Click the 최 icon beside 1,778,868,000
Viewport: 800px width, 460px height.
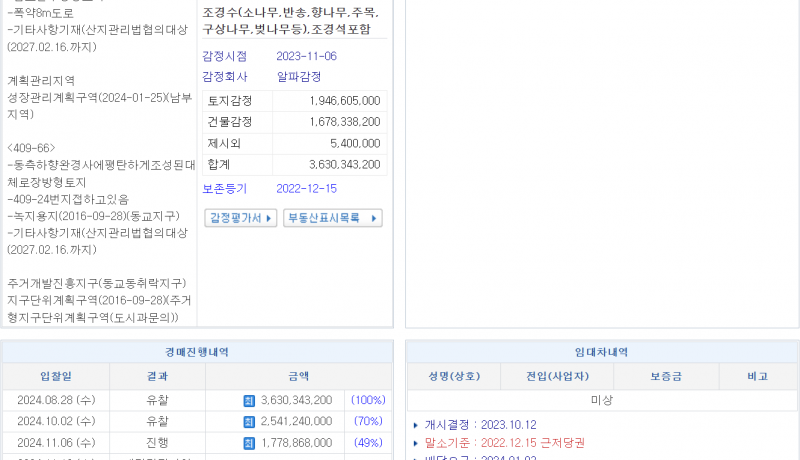tap(249, 442)
